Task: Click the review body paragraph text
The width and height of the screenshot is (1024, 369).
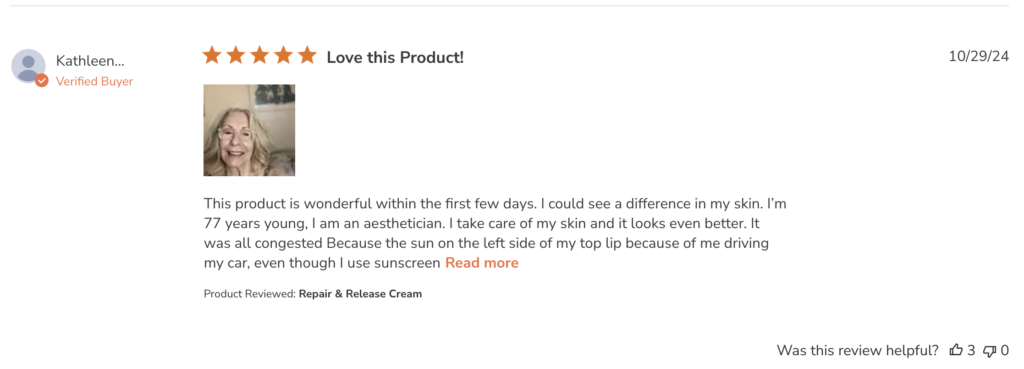Action: pos(495,233)
